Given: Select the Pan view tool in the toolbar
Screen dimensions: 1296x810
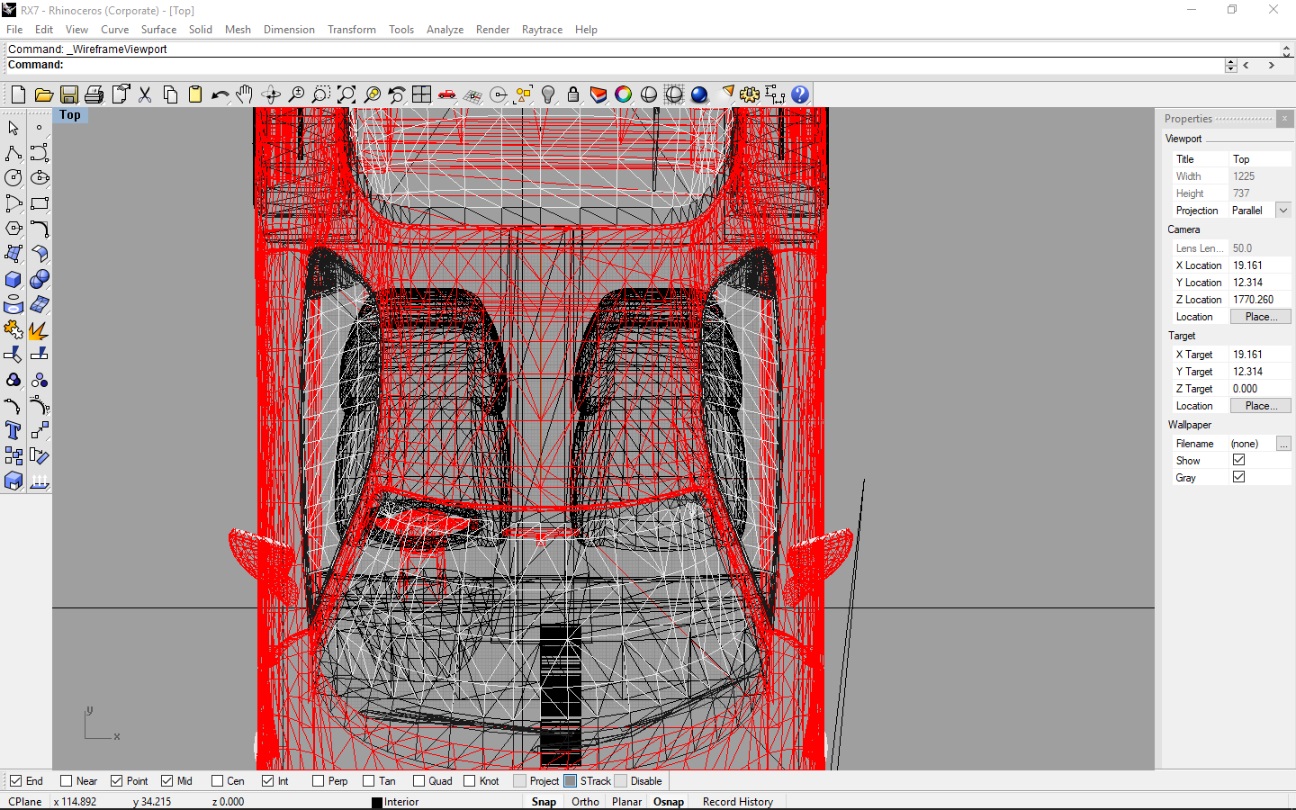Looking at the screenshot, I should point(243,93).
